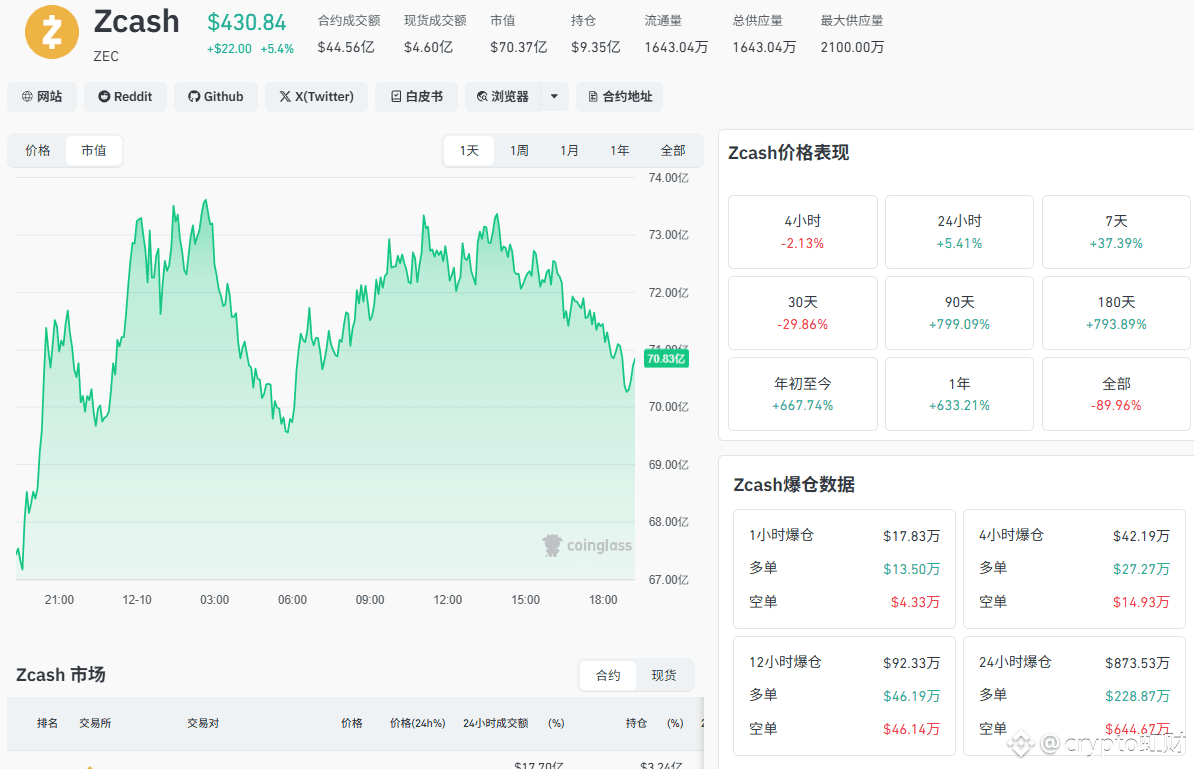Switch chart to 价格 view
The width and height of the screenshot is (1194, 769).
(37, 151)
